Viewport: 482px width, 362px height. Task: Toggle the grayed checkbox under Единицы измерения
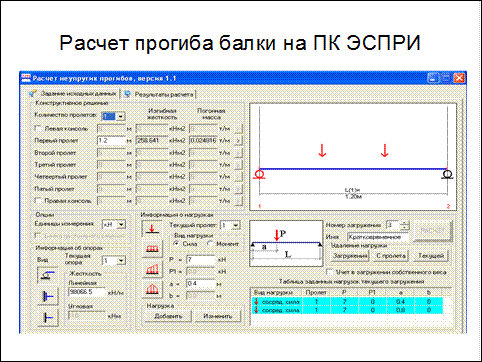click(38, 236)
